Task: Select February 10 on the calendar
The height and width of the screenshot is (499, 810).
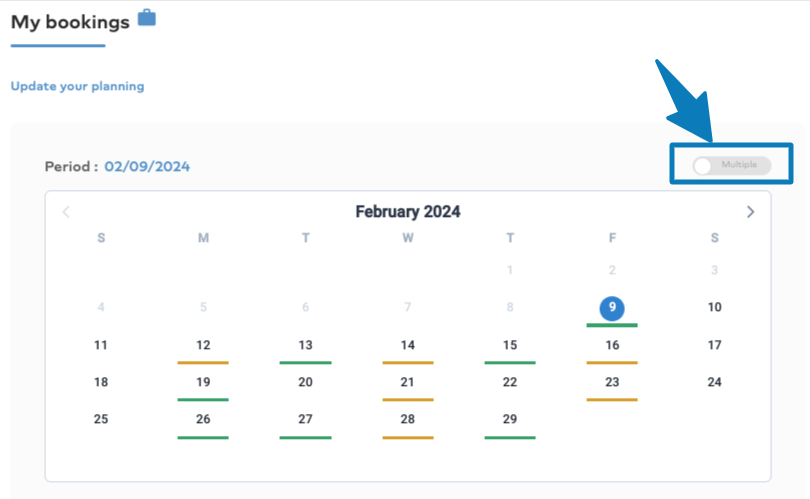Action: click(x=714, y=307)
